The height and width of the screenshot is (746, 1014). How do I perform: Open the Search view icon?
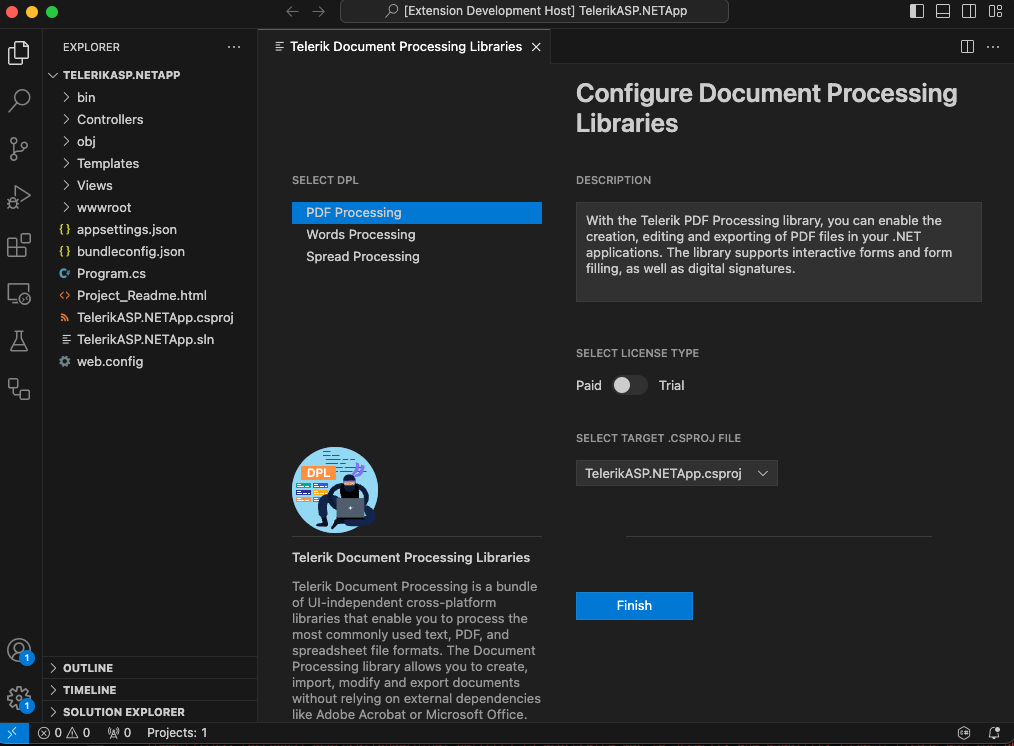point(19,101)
